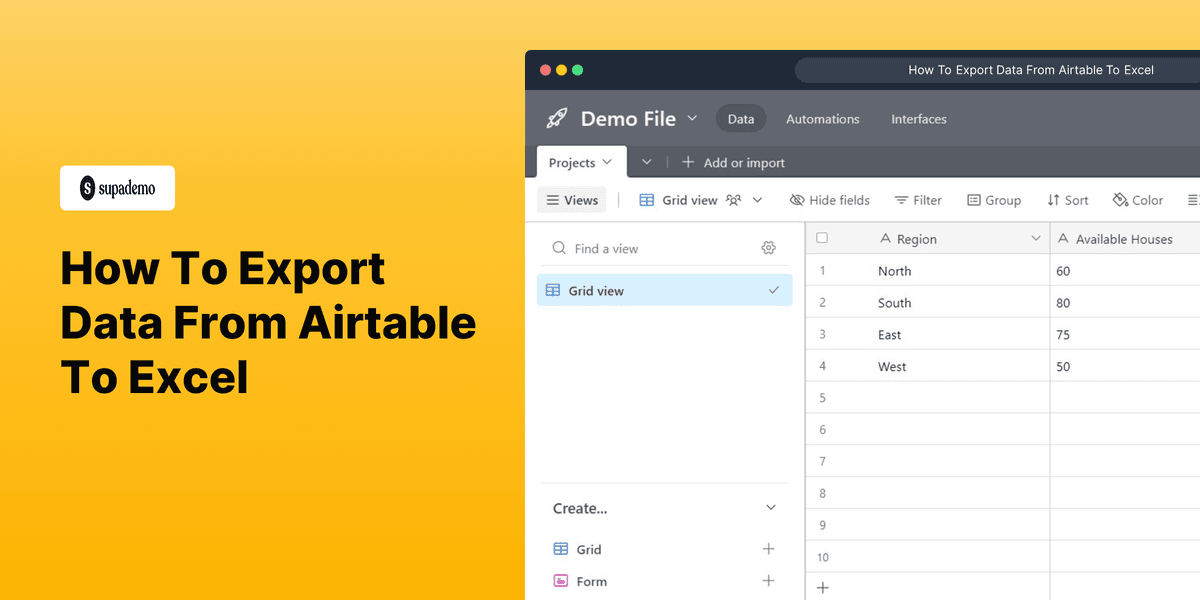This screenshot has height=600, width=1200.
Task: Toggle the Views sidebar
Action: click(x=571, y=199)
